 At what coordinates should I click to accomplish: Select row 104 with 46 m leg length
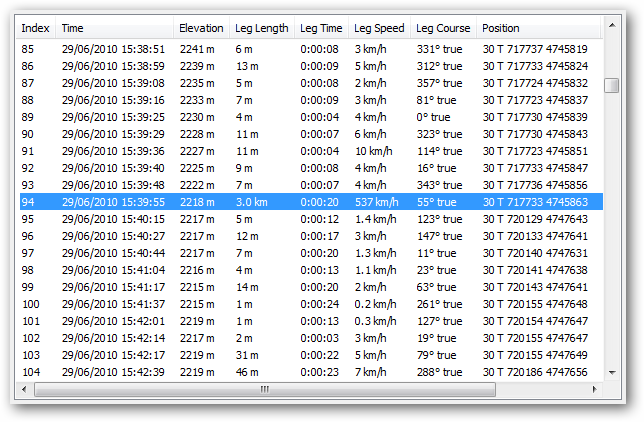(x=300, y=372)
